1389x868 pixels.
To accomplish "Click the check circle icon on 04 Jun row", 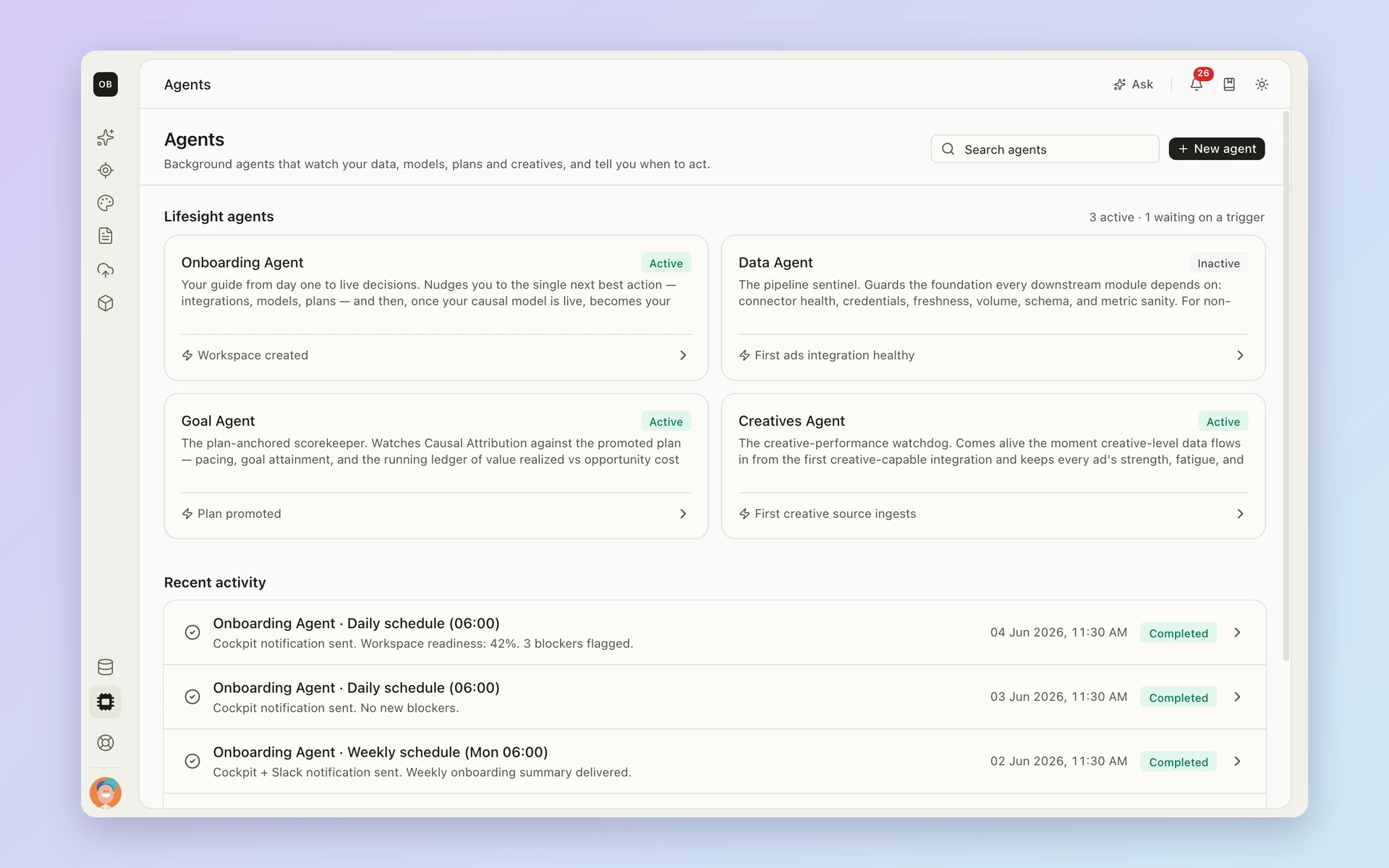I will [192, 632].
